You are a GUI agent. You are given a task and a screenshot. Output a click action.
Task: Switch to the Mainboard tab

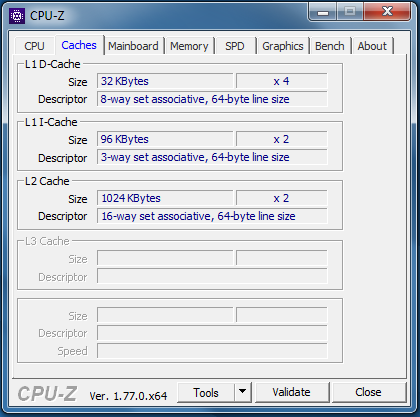(134, 46)
